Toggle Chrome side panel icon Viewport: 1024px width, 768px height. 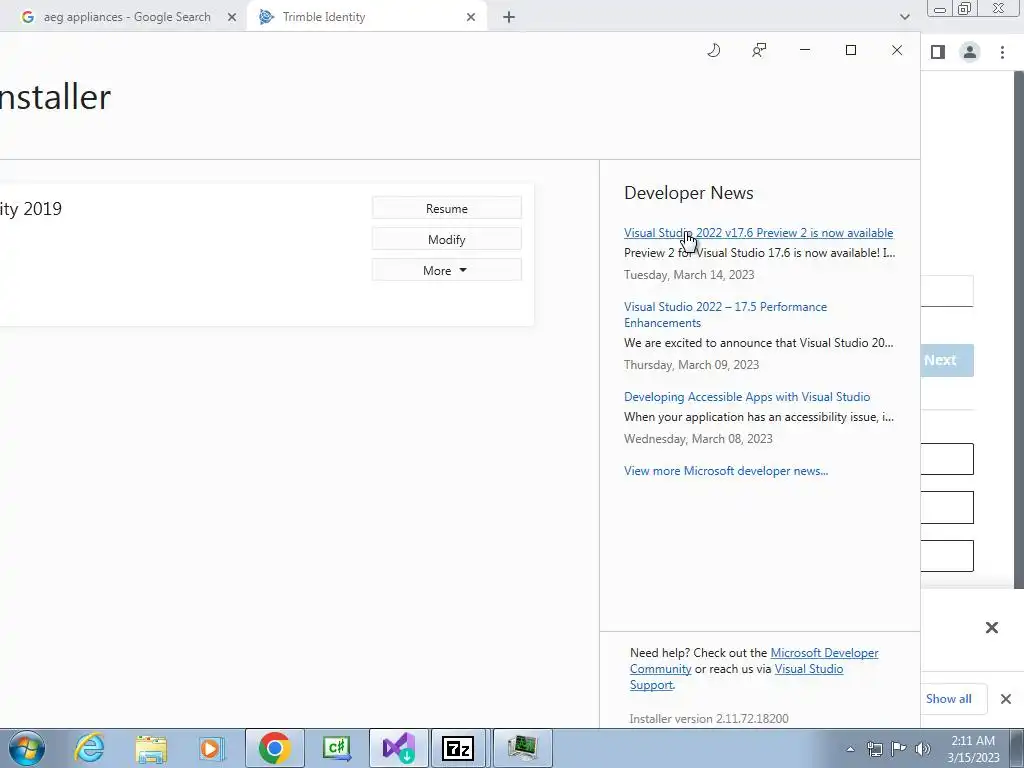(x=938, y=52)
